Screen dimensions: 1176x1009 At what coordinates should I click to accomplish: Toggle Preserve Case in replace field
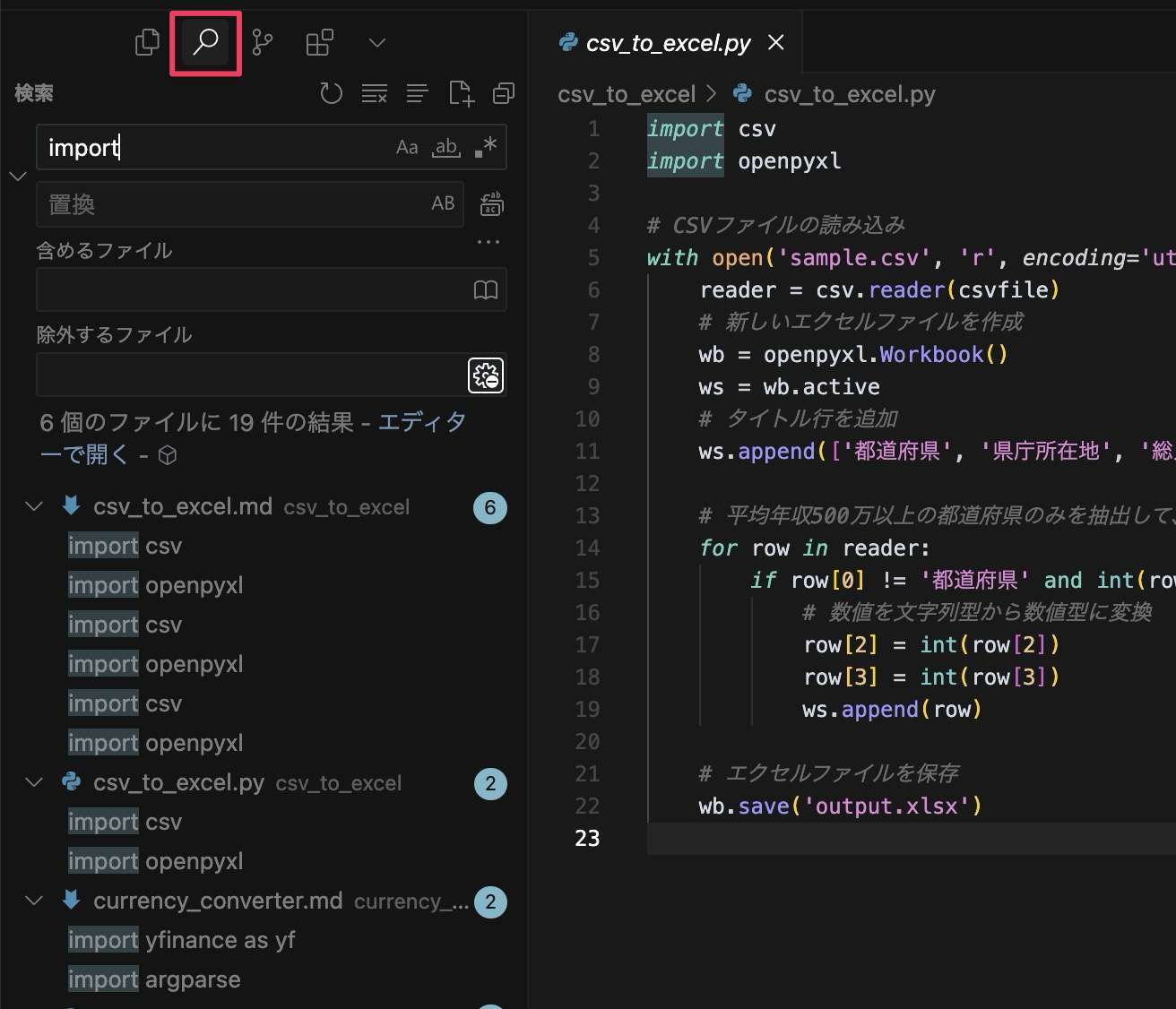tap(443, 203)
